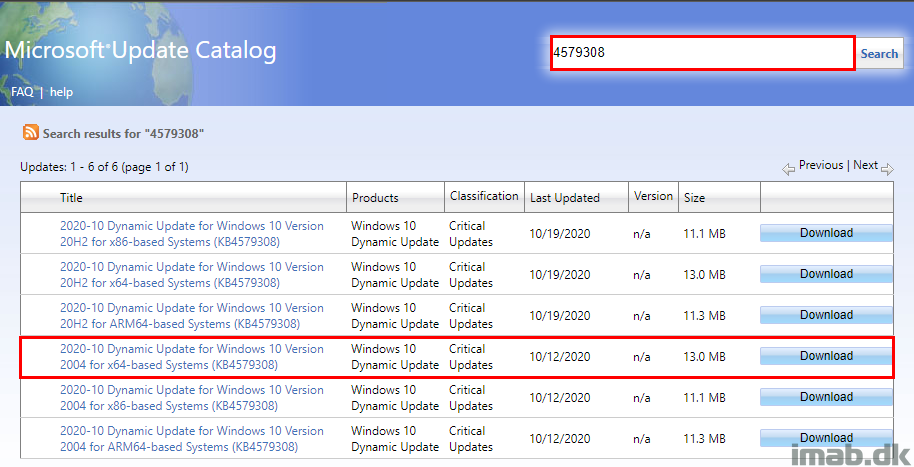The image size is (914, 467).
Task: Download the 20H2 x86-based update
Action: [826, 233]
